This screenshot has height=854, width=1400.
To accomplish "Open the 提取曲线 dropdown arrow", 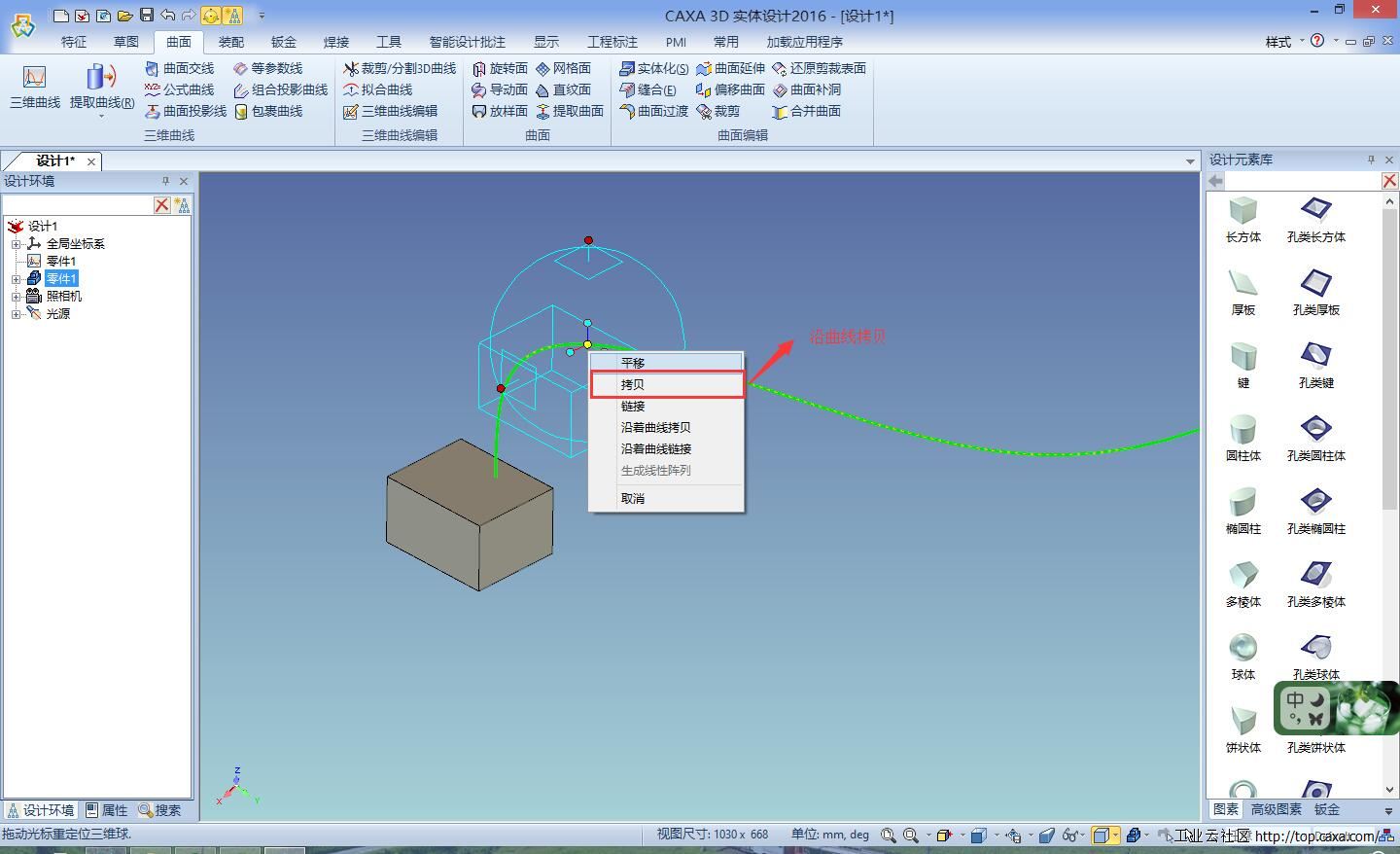I will (x=101, y=116).
